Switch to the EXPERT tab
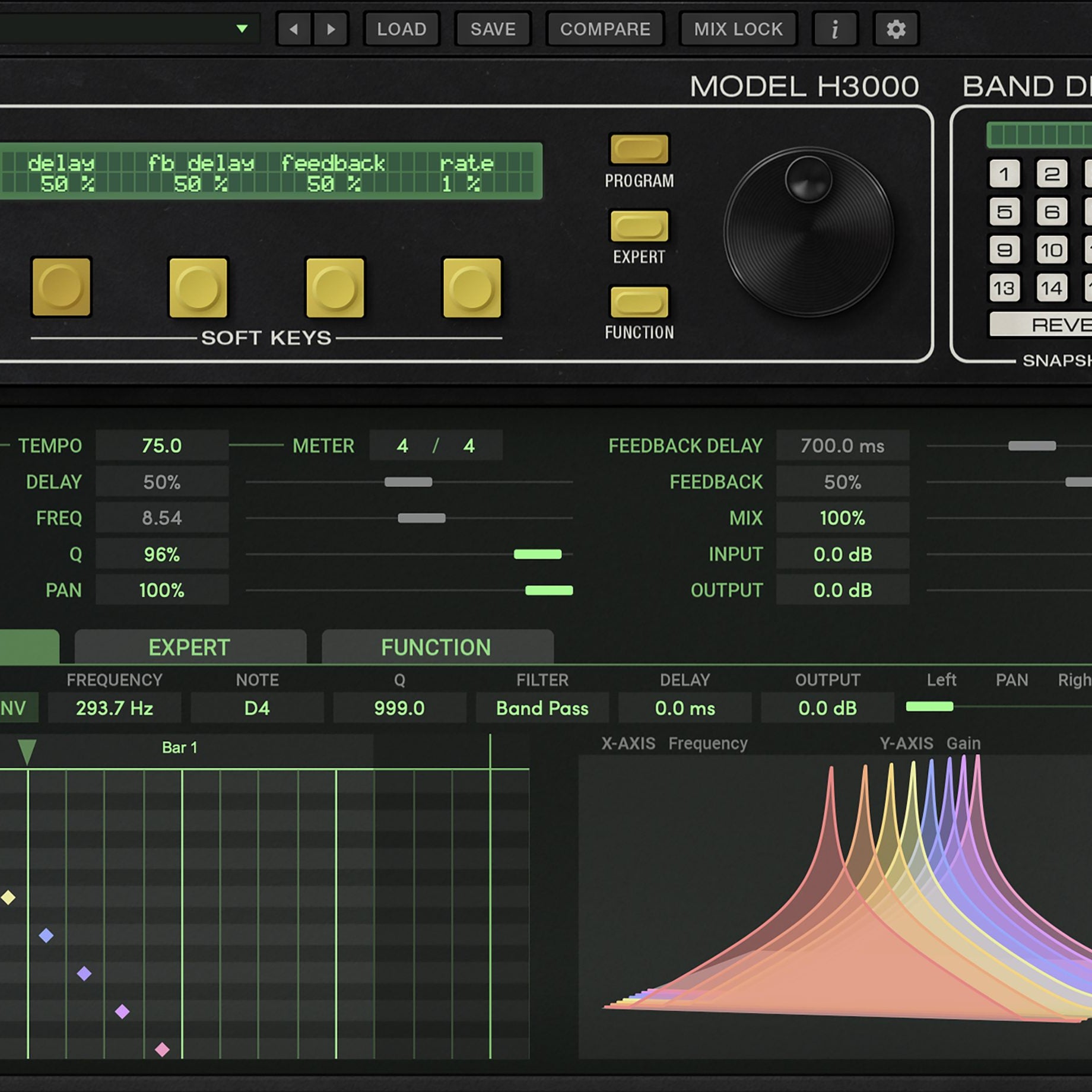Viewport: 1092px width, 1092px height. [x=188, y=647]
